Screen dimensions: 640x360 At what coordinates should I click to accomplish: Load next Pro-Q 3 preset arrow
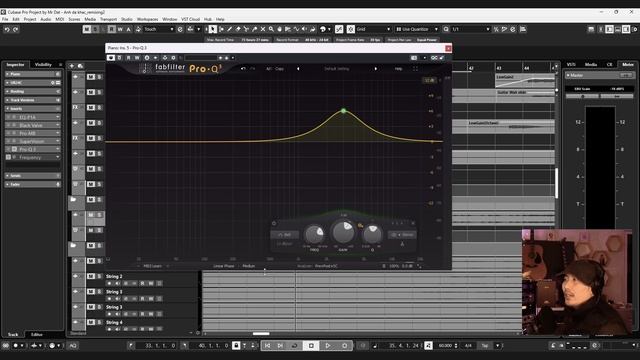[x=376, y=69]
